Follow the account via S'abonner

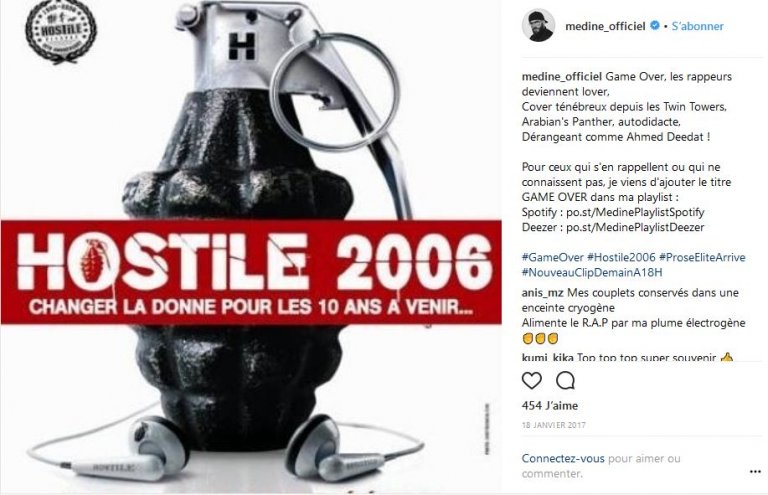[x=697, y=26]
